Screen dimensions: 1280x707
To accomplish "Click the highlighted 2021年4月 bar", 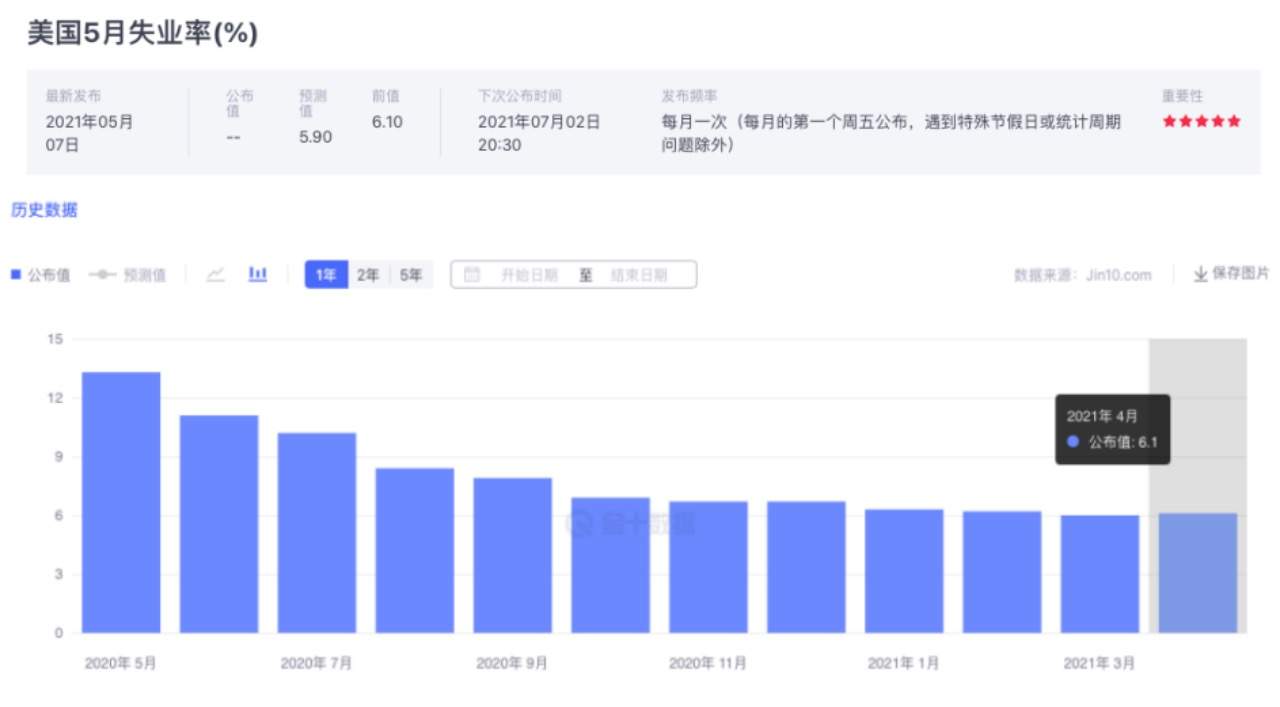I will tap(1198, 573).
